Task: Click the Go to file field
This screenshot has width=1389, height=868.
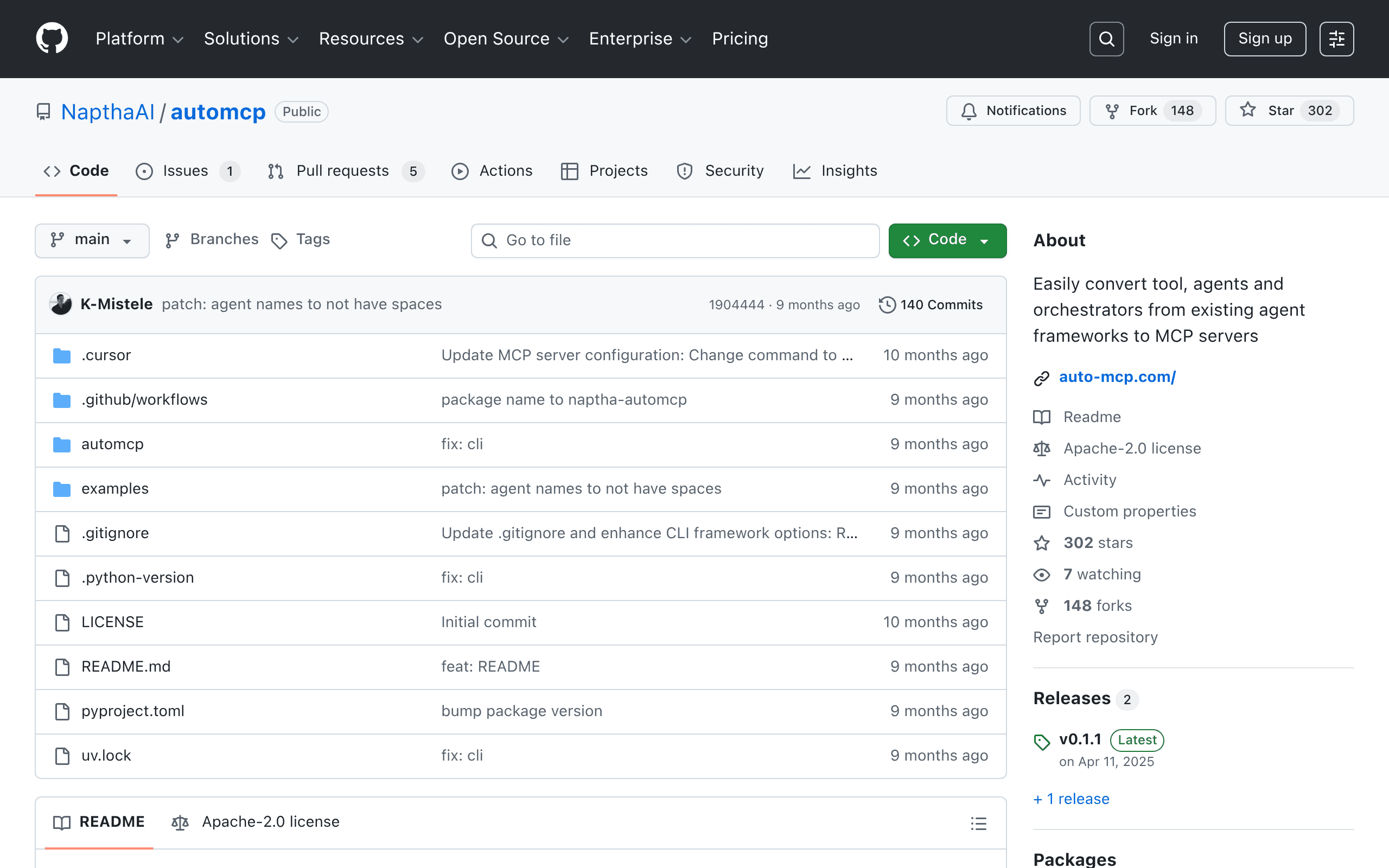Action: [675, 240]
